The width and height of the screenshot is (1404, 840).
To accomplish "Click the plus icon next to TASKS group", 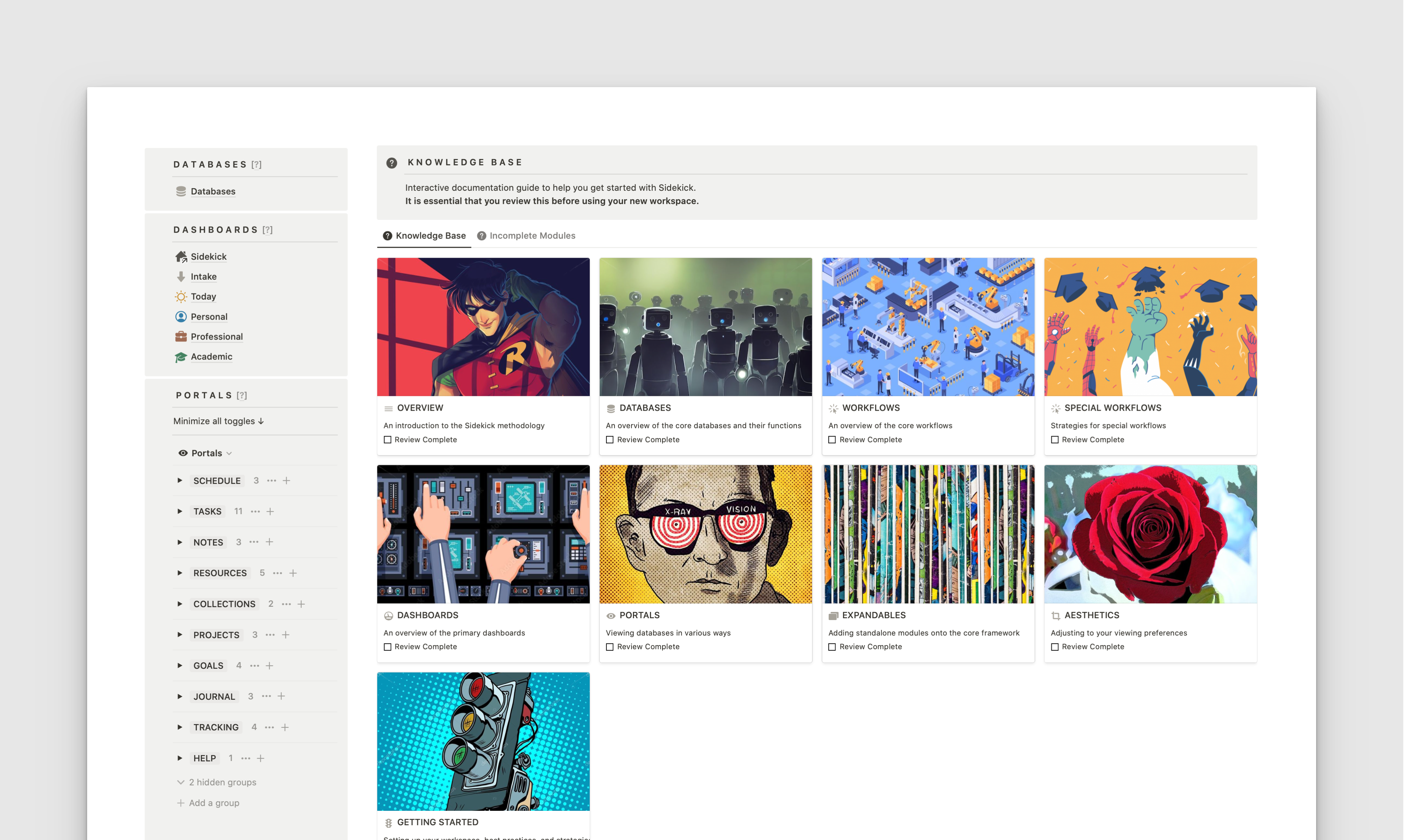I will tap(270, 511).
